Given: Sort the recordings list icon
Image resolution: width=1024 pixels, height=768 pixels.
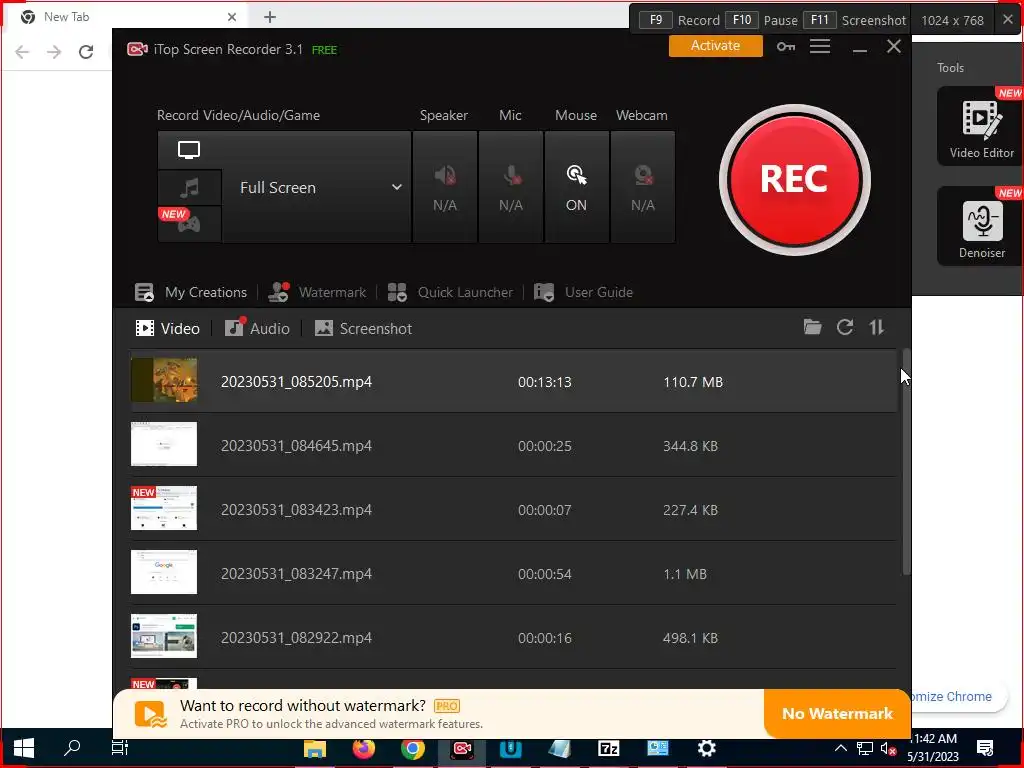Looking at the screenshot, I should click(x=876, y=327).
